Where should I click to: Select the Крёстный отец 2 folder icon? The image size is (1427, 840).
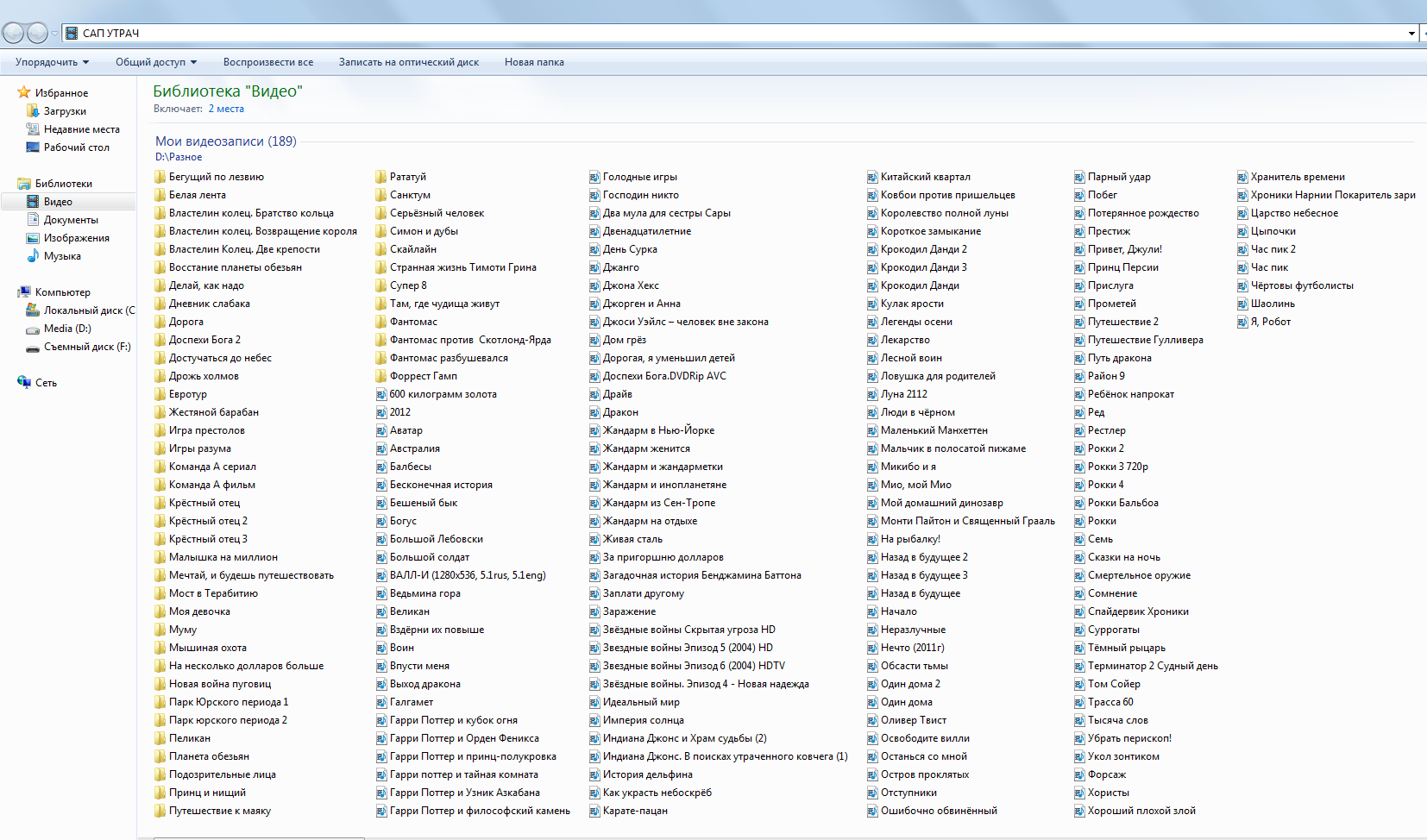[160, 521]
